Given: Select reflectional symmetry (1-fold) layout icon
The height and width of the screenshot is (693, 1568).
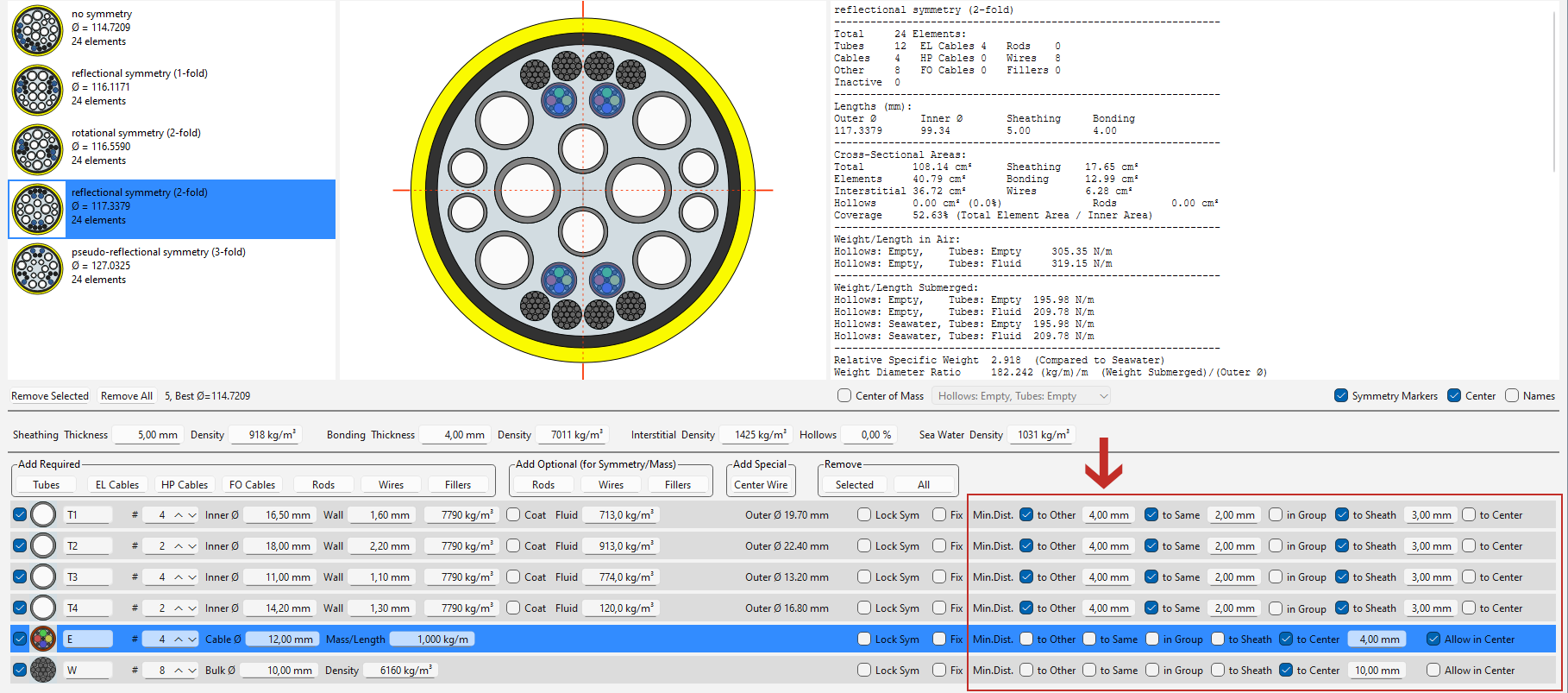Looking at the screenshot, I should point(38,90).
